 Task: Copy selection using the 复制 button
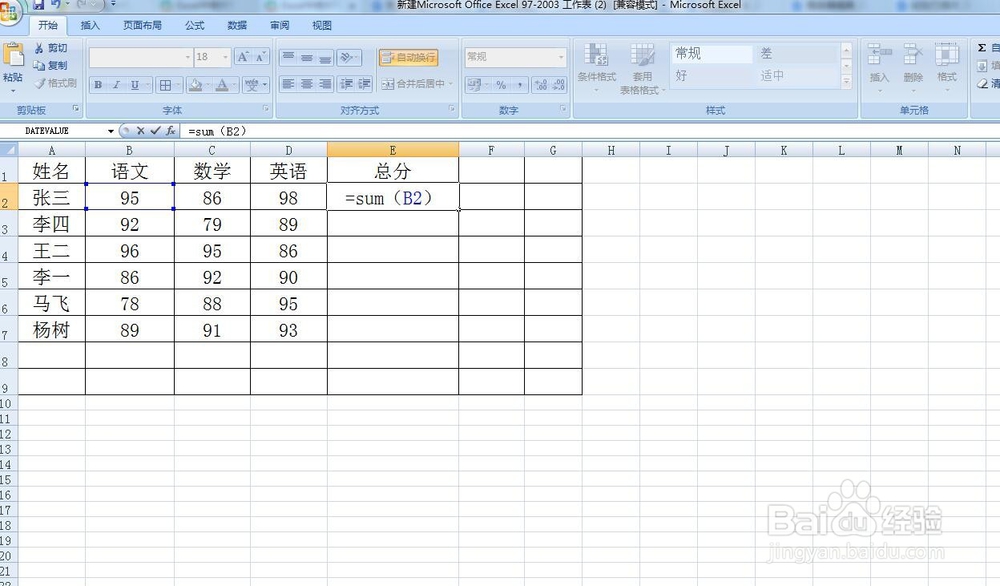pyautogui.click(x=50, y=65)
